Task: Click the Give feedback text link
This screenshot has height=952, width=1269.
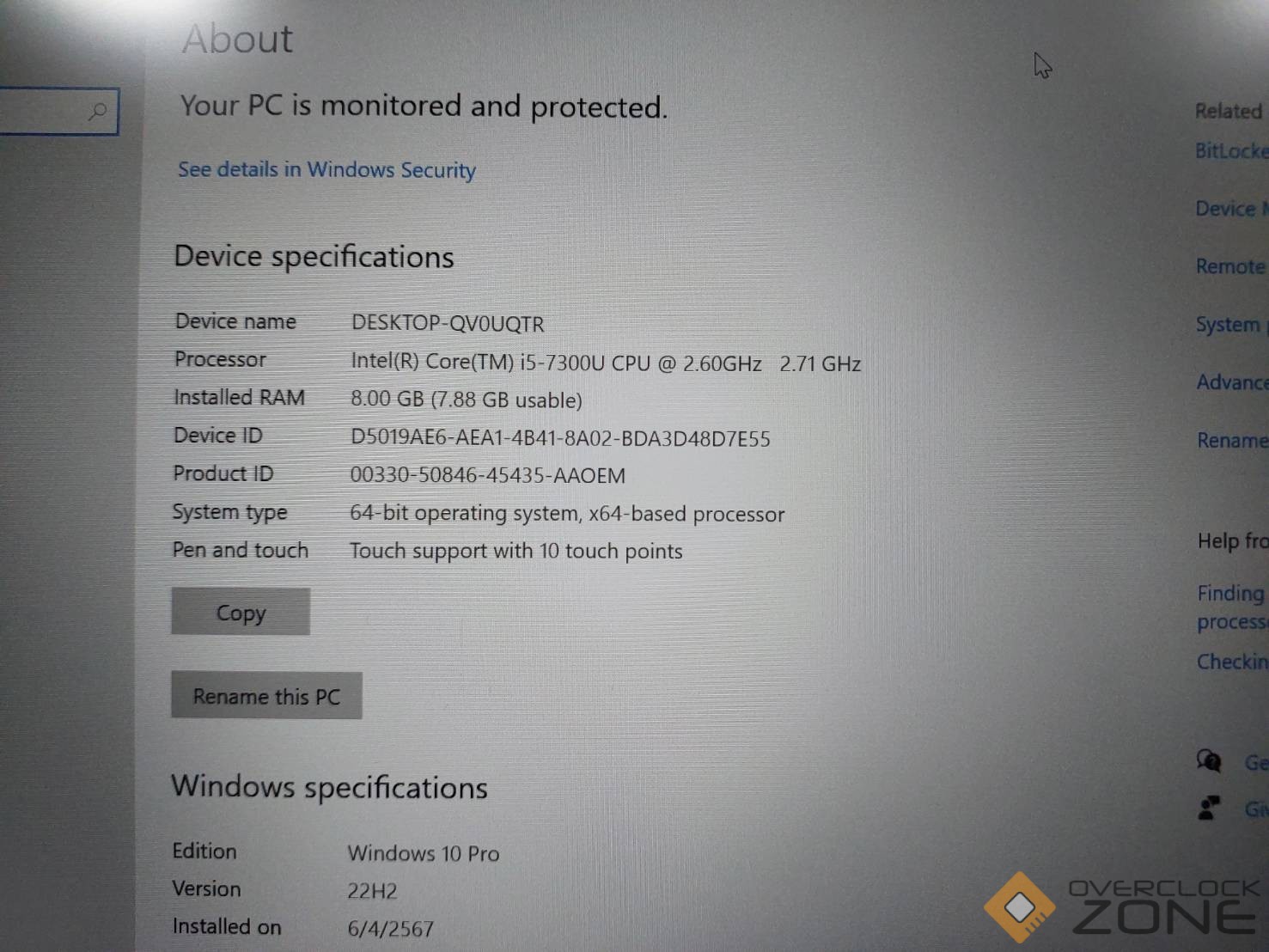Action: tap(1256, 809)
